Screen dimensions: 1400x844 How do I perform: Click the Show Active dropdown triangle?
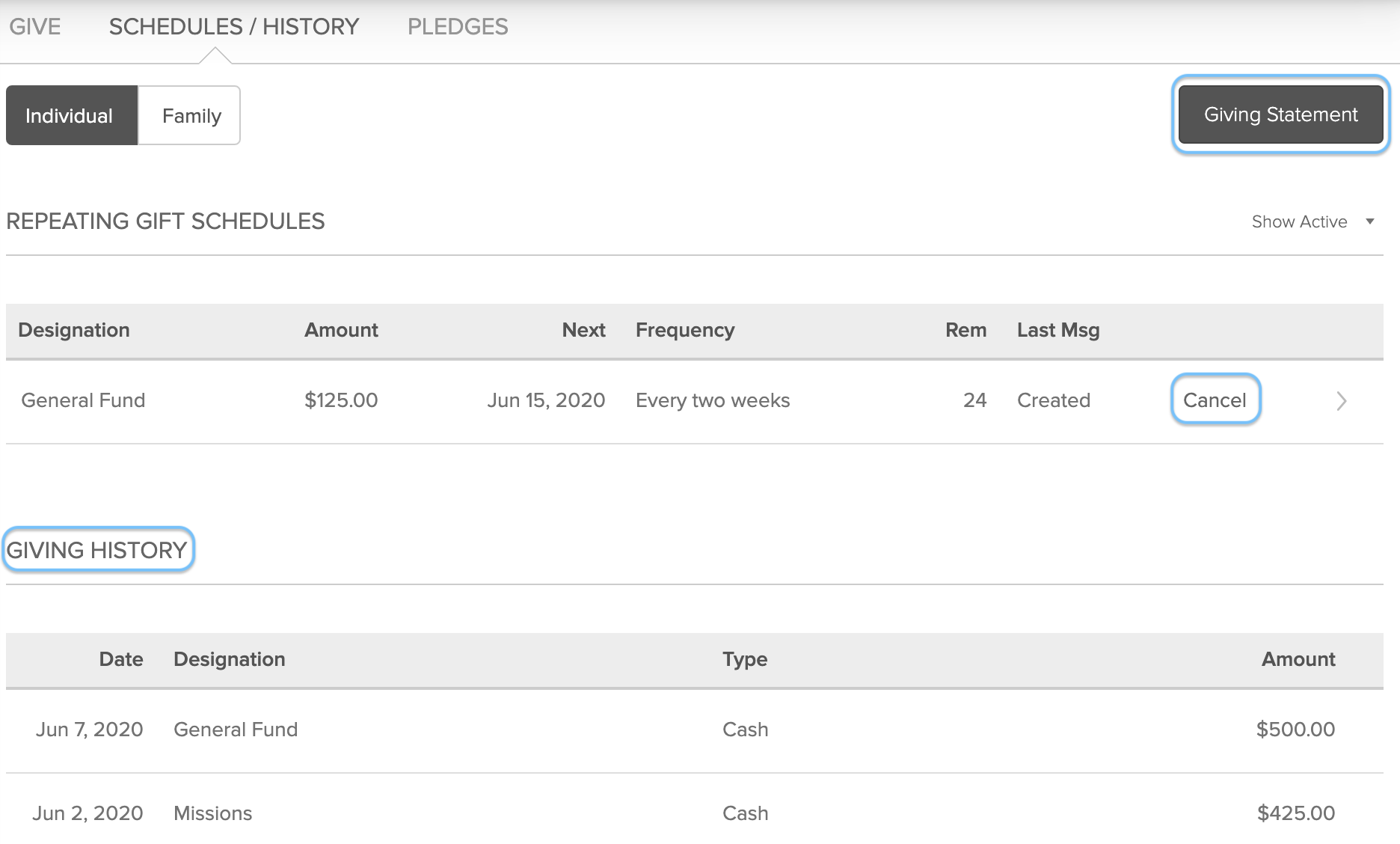pos(1370,221)
